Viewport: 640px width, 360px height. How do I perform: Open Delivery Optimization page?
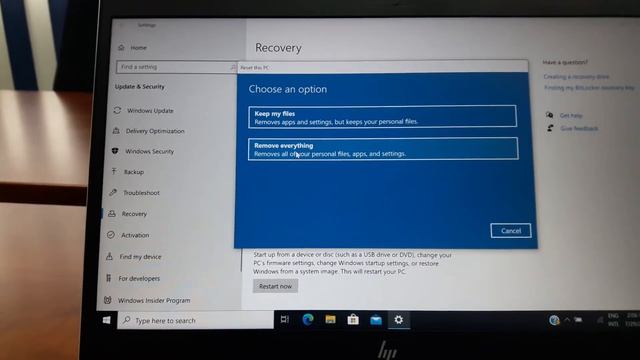155,131
